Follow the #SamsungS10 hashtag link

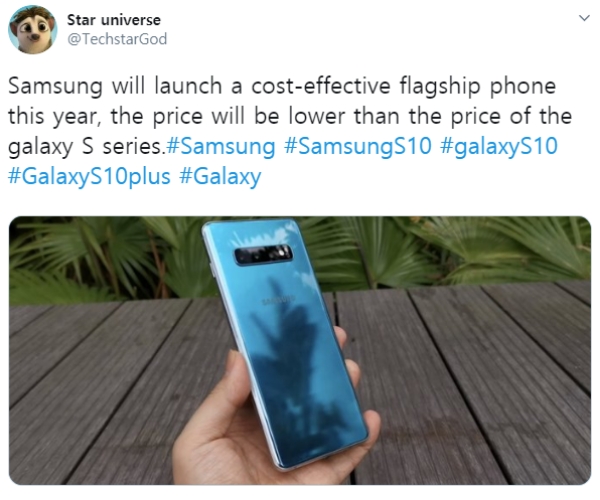tap(357, 147)
